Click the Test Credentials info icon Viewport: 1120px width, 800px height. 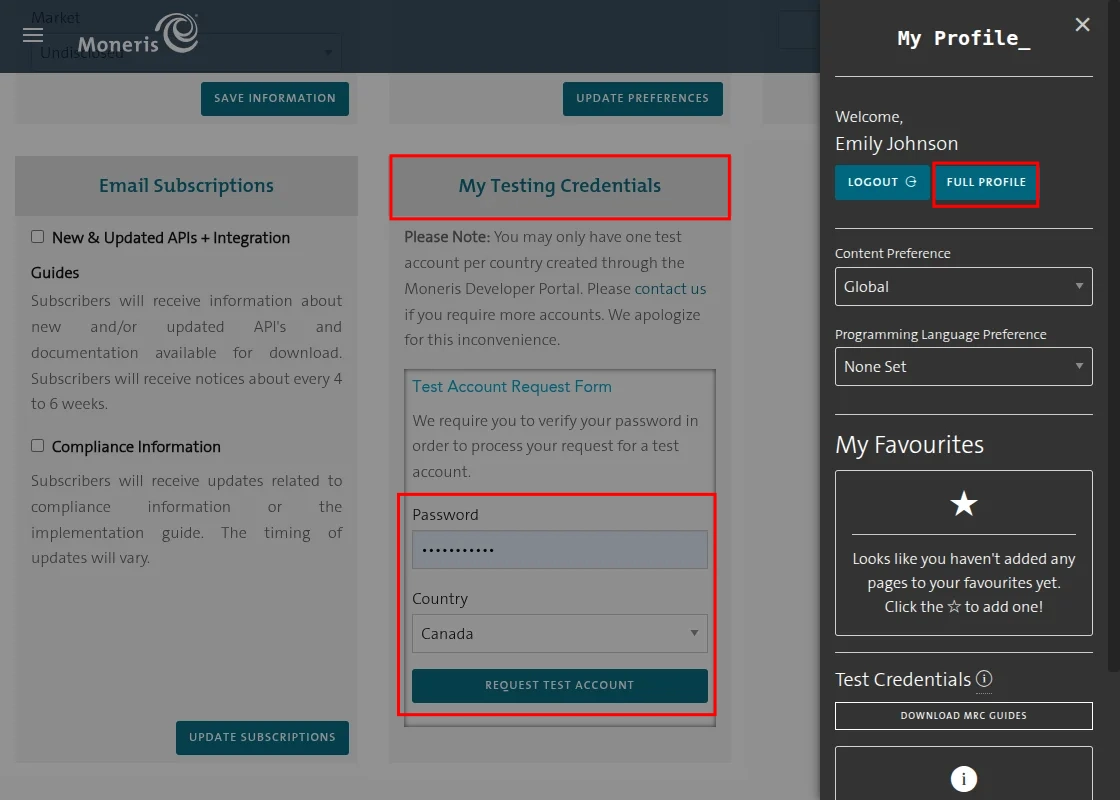pos(984,679)
